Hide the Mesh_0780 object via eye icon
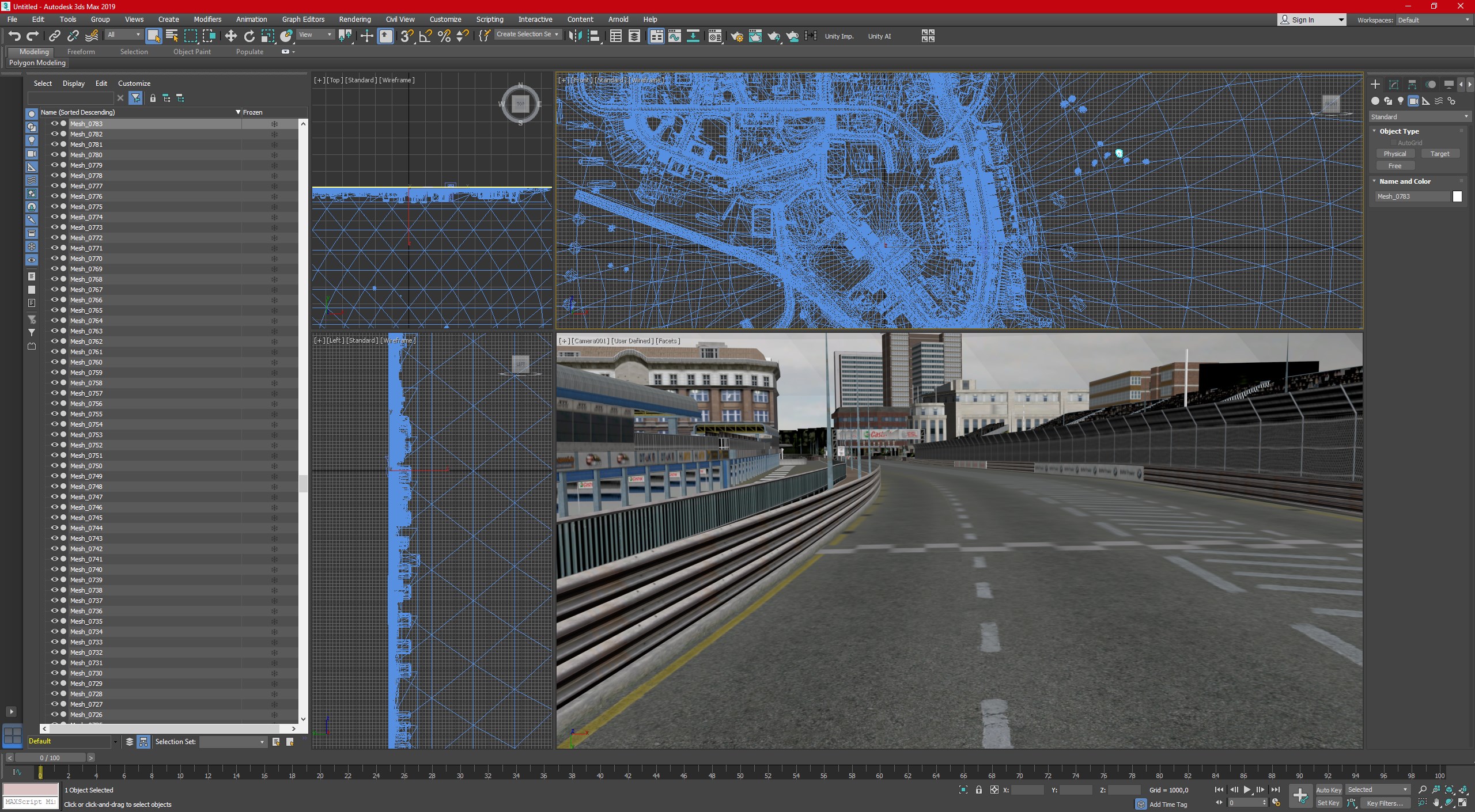The height and width of the screenshot is (812, 1475). [x=55, y=155]
